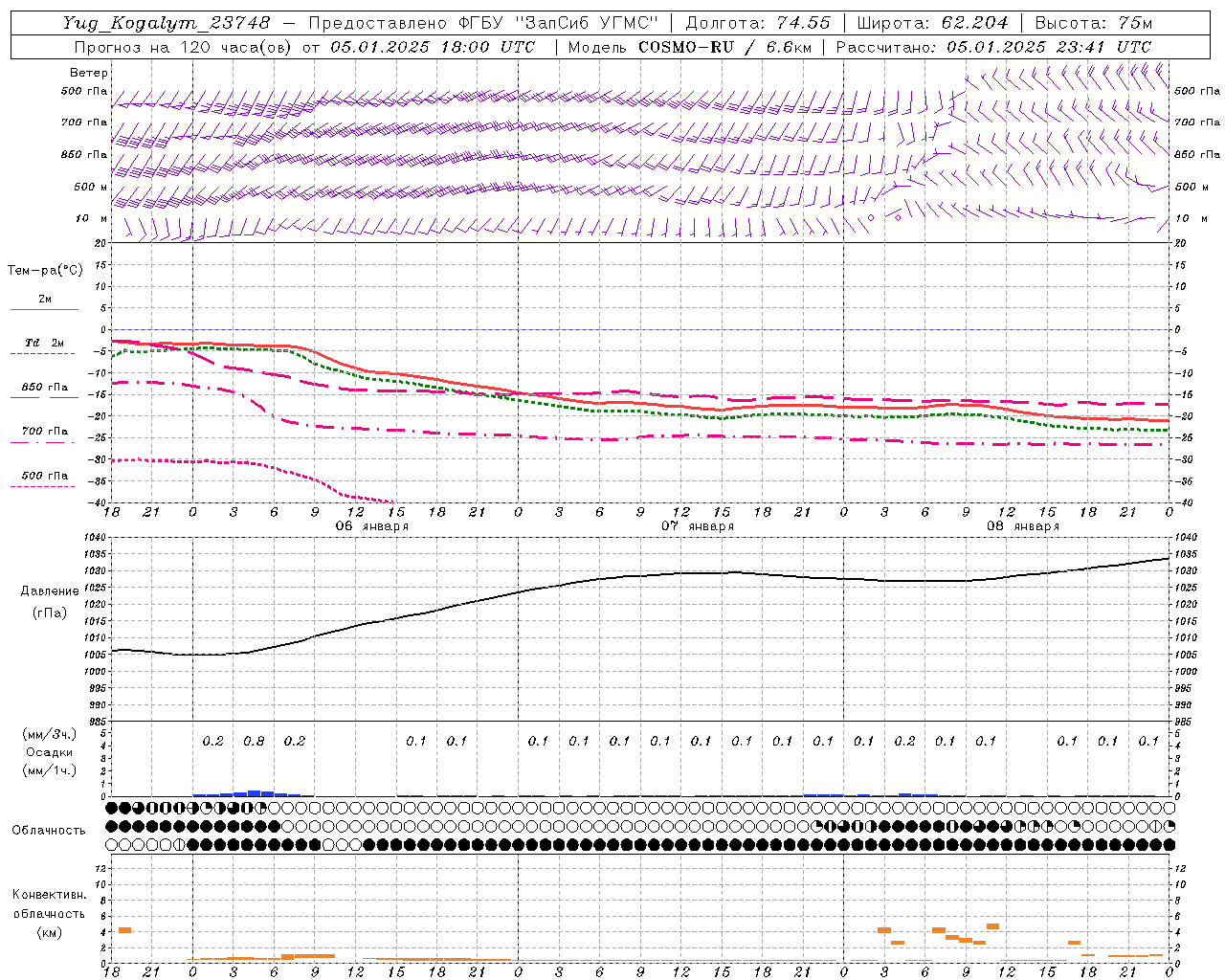This screenshot has height=980, width=1225.
Task: Click the 06 января date label
Action: click(x=371, y=526)
